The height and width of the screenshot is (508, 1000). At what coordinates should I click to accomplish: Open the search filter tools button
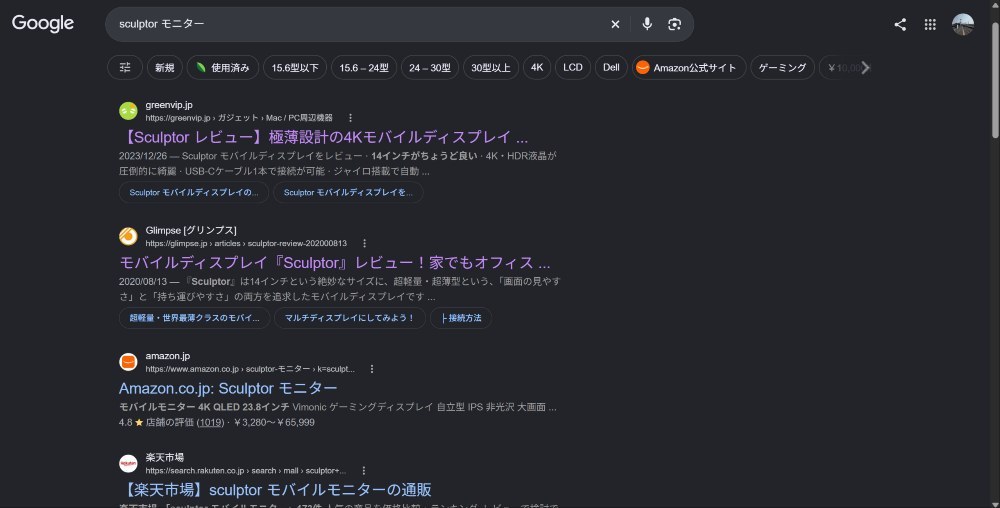(125, 68)
